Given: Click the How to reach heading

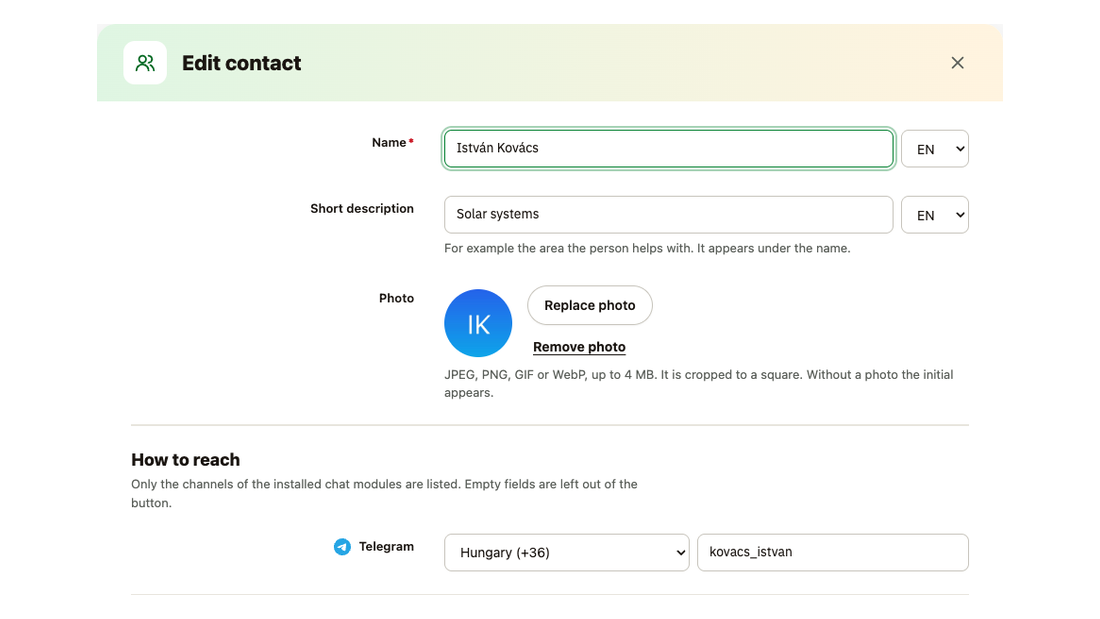Looking at the screenshot, I should (185, 460).
